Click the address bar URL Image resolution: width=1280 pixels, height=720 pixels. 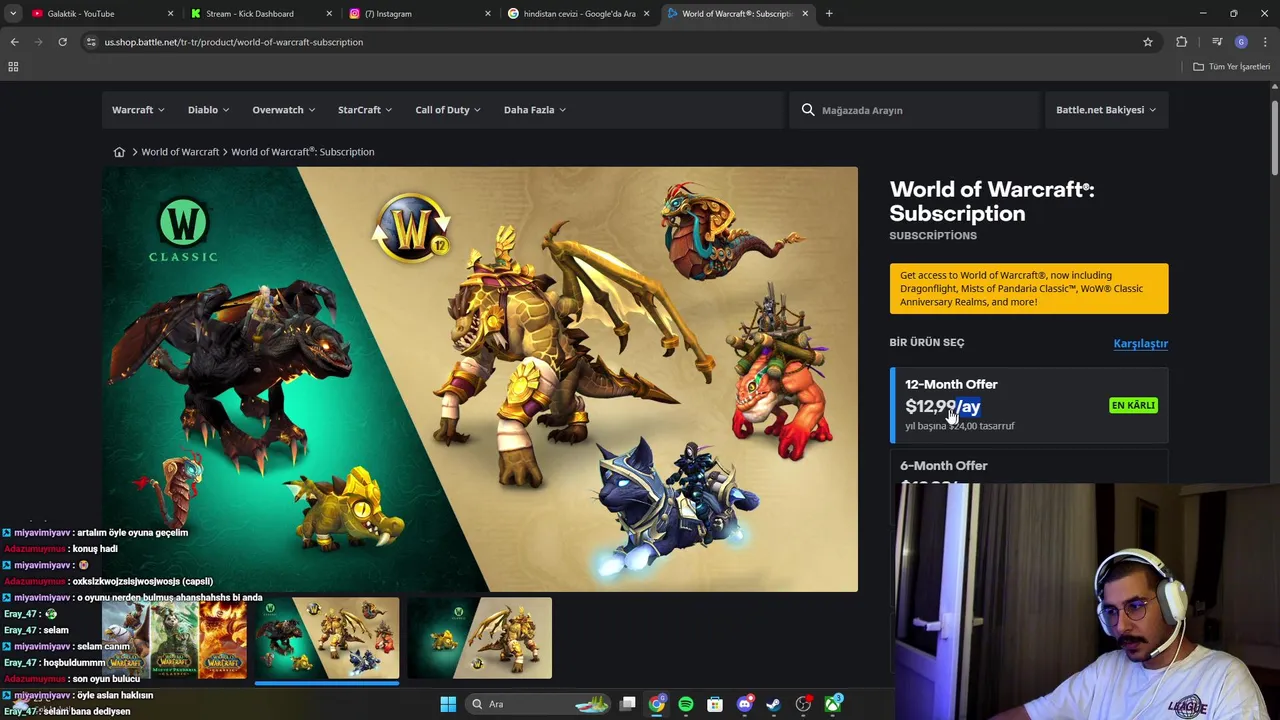click(234, 42)
